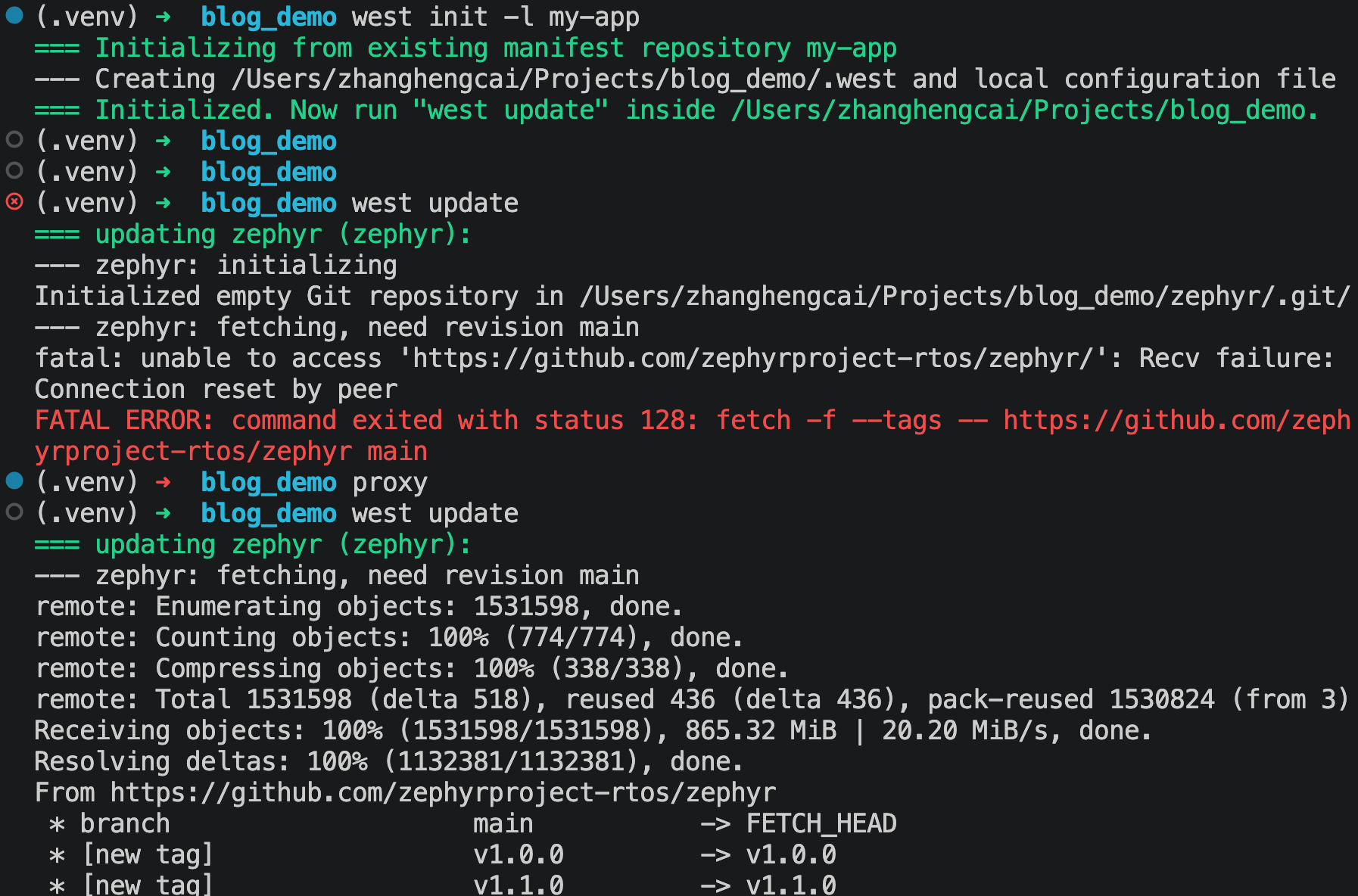Click 'Resolving deltas: 100% (1132381/1132381), done.' line
This screenshot has width=1358, height=896.
(390, 761)
